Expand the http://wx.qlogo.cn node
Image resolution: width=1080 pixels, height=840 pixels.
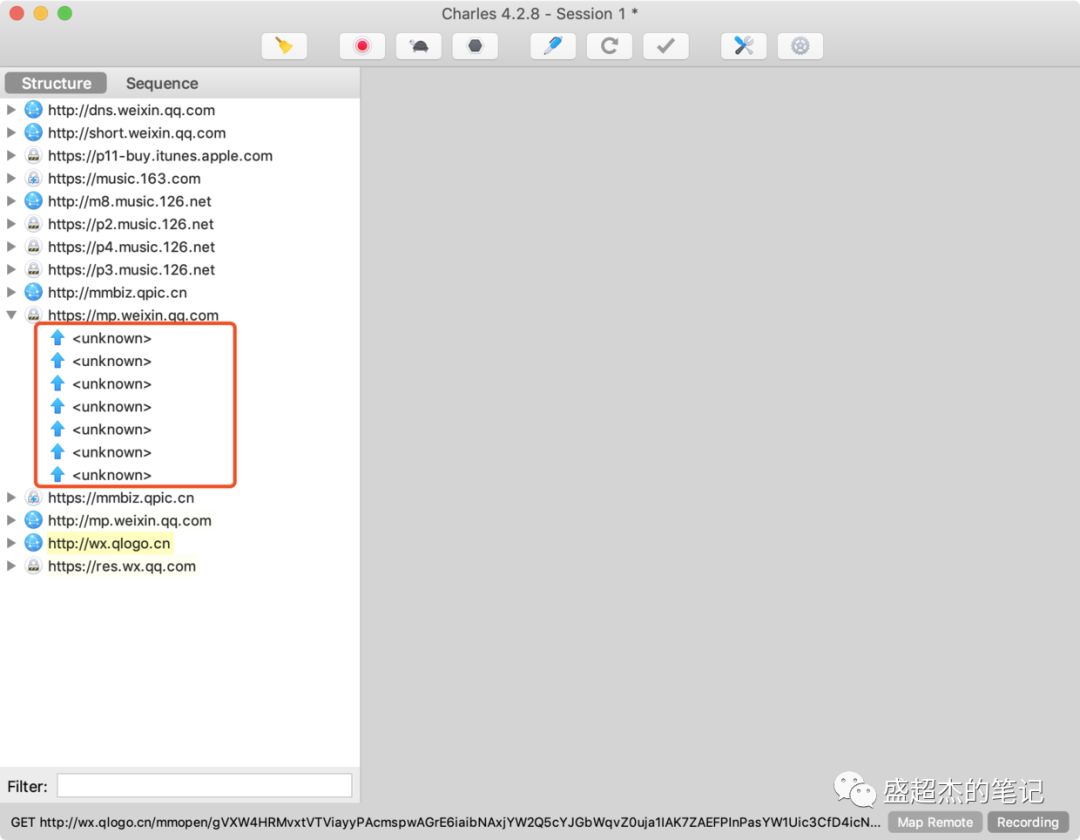tap(11, 543)
